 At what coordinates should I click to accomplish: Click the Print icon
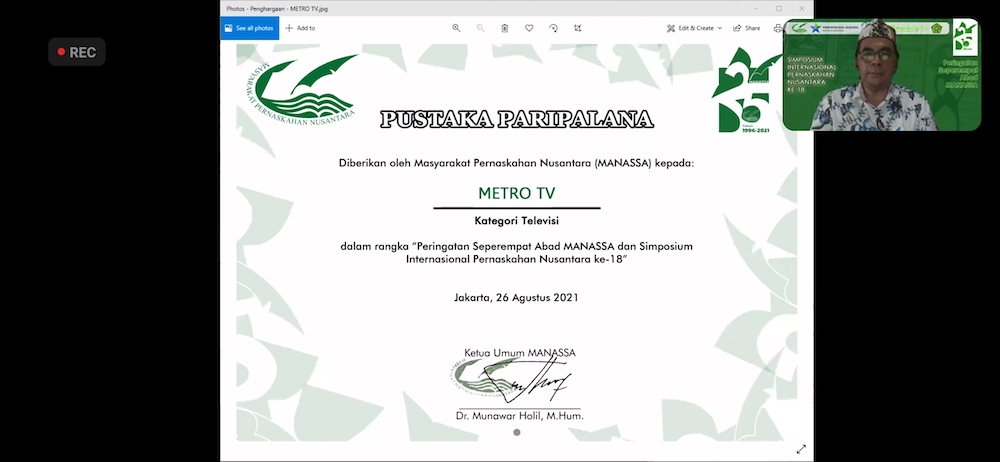[777, 28]
